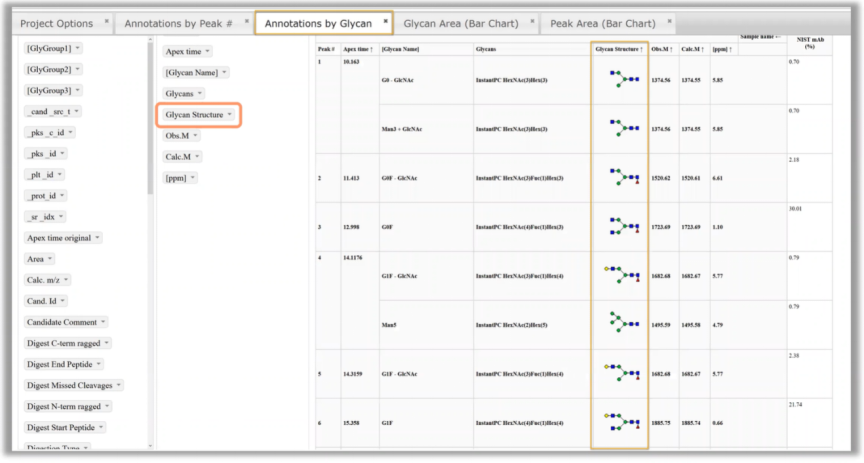
Task: Sort by the [Glycan Name] column header
Action: click(x=425, y=49)
